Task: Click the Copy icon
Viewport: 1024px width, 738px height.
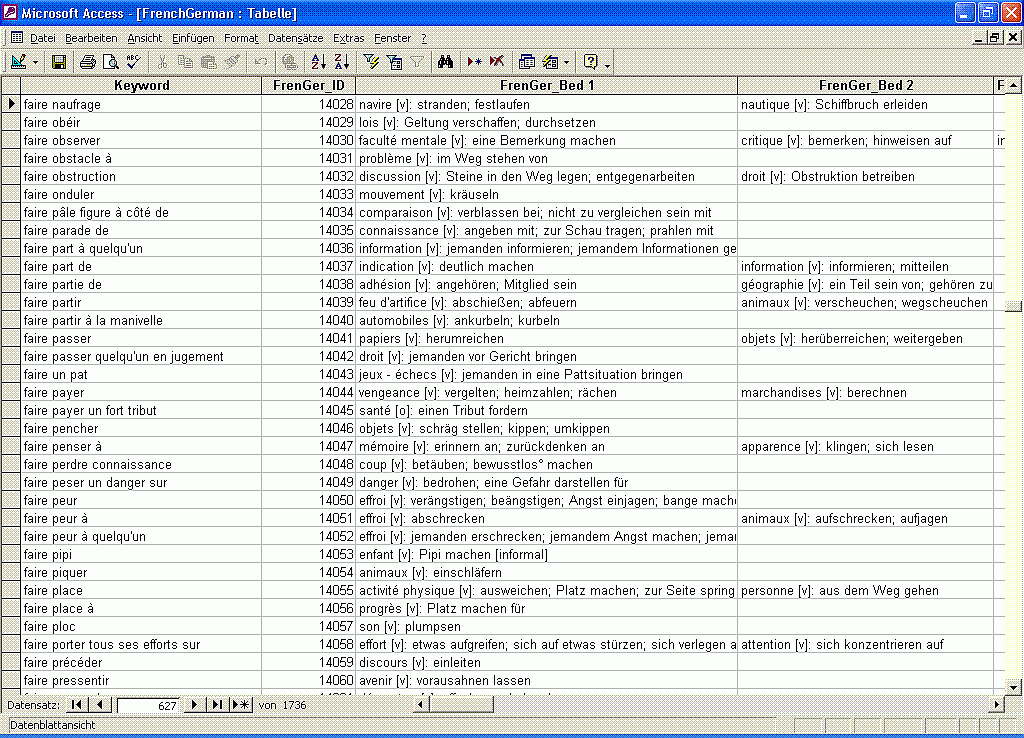Action: click(185, 62)
